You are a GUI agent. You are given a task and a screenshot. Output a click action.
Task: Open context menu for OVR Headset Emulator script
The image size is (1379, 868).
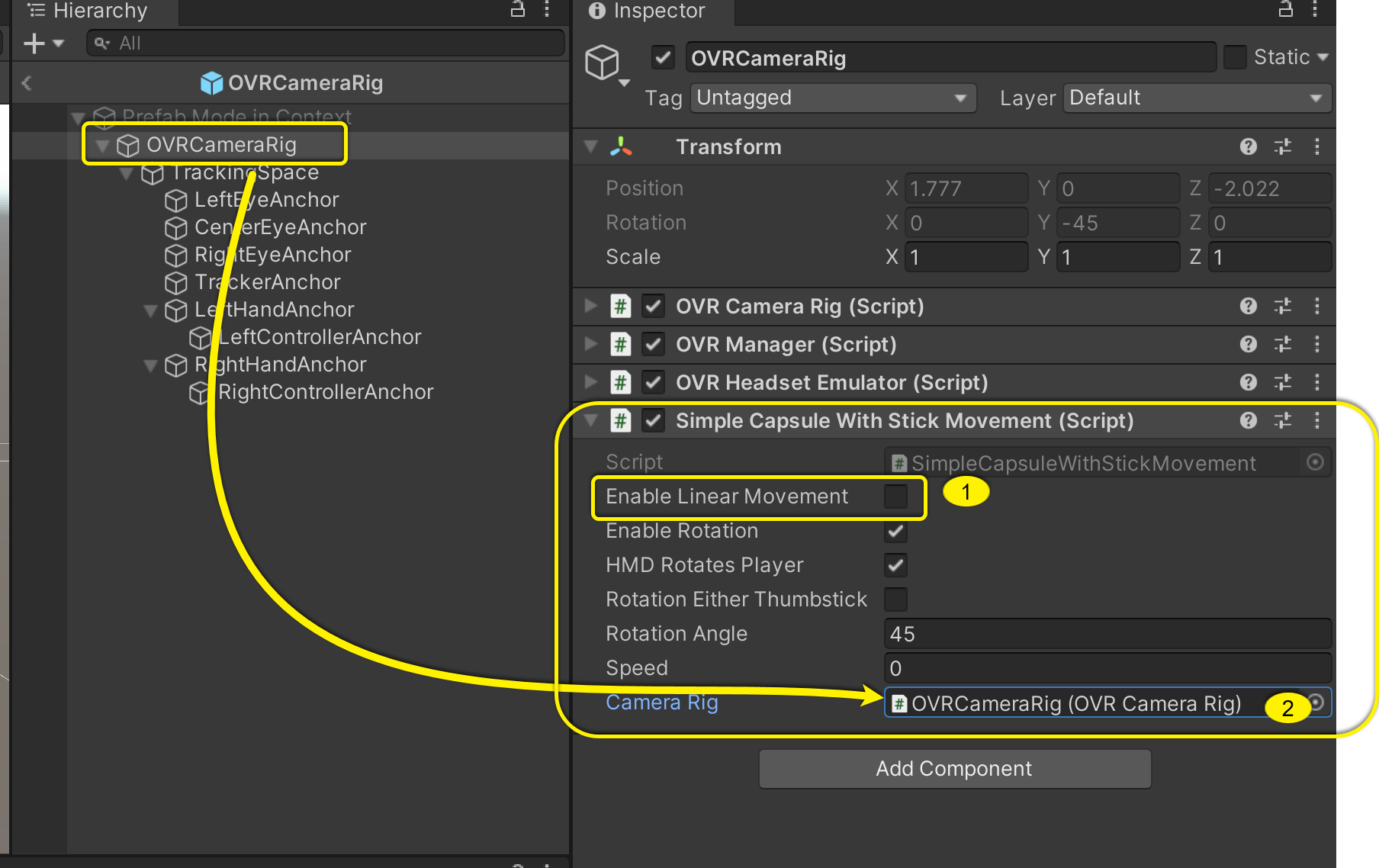1317,382
